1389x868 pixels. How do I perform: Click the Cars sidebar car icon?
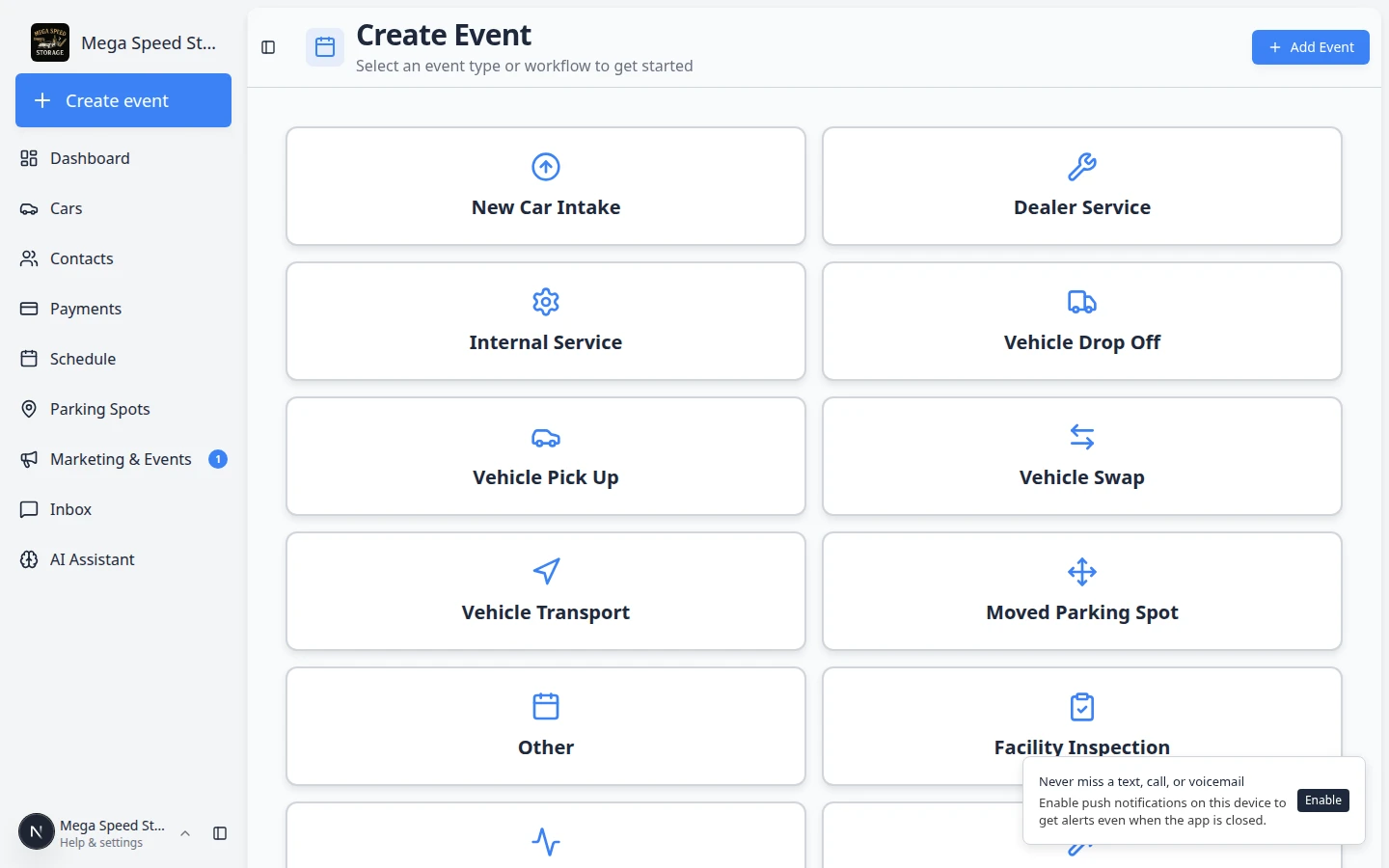pos(29,208)
